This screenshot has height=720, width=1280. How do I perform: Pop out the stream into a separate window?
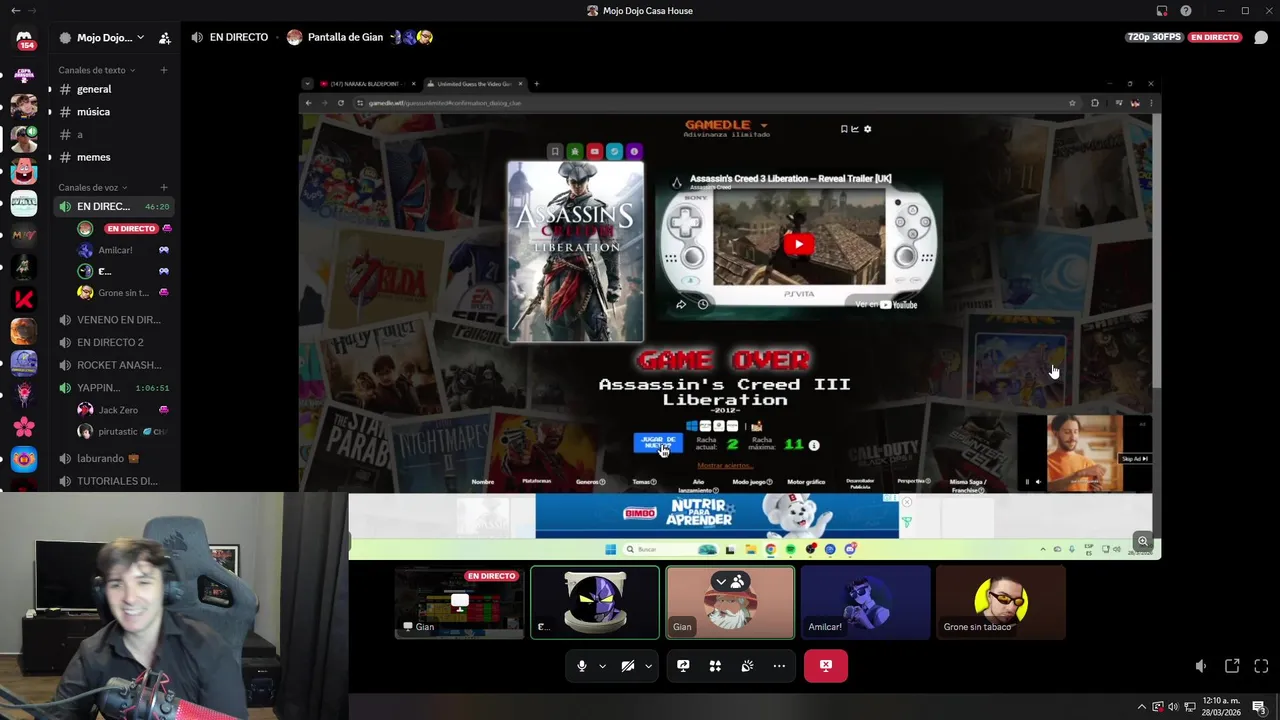pos(1232,666)
